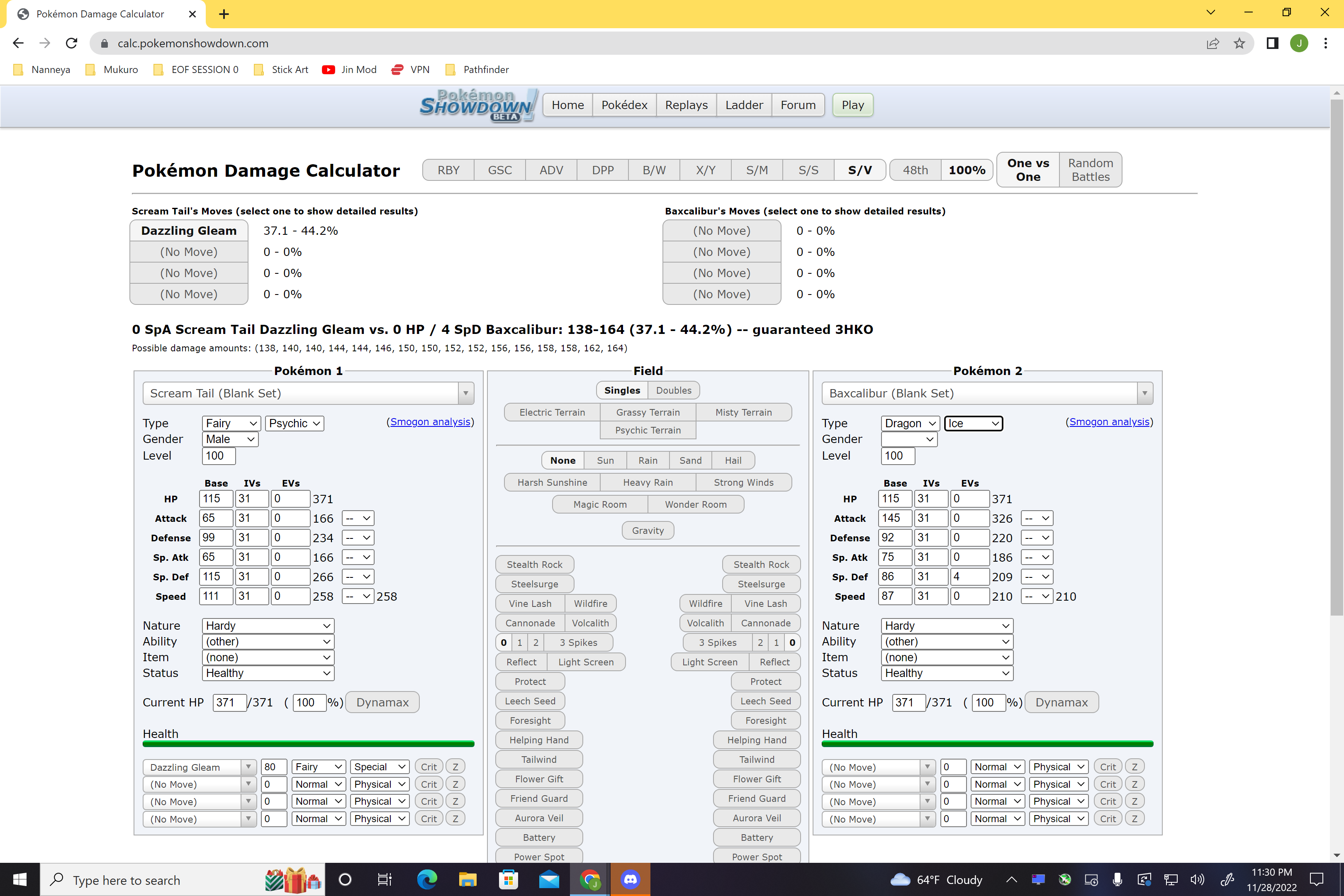Image resolution: width=1344 pixels, height=896 pixels.
Task: Click the 48th notation button
Action: click(915, 170)
